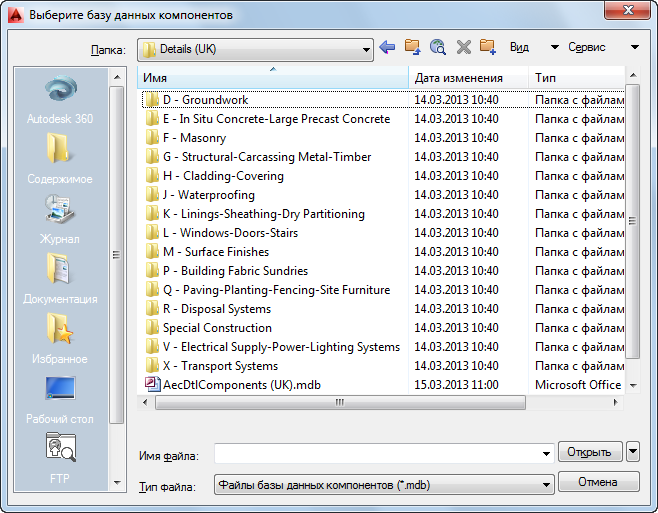Open the Сервис menu
Viewport: 658px width, 513px height.
coord(587,47)
